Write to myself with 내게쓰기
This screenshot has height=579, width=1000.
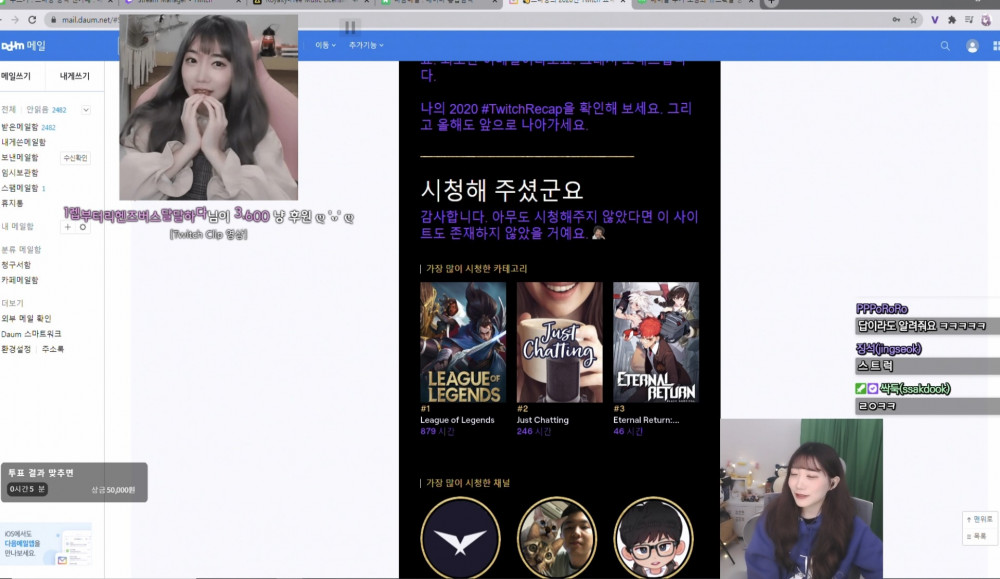pos(75,76)
